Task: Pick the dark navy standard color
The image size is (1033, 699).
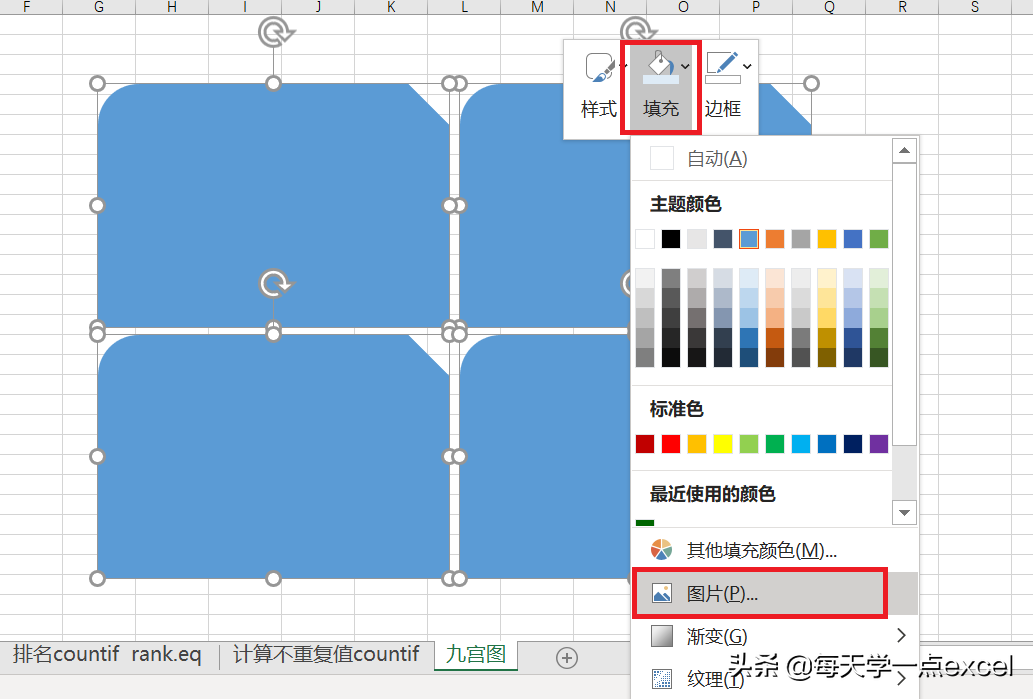Action: coord(853,444)
